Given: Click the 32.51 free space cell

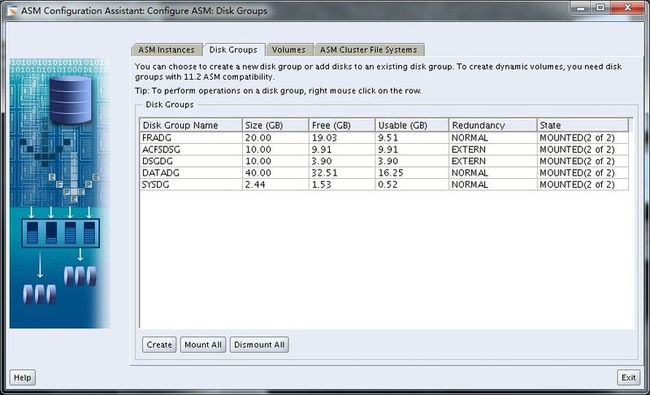Looking at the screenshot, I should (342, 172).
